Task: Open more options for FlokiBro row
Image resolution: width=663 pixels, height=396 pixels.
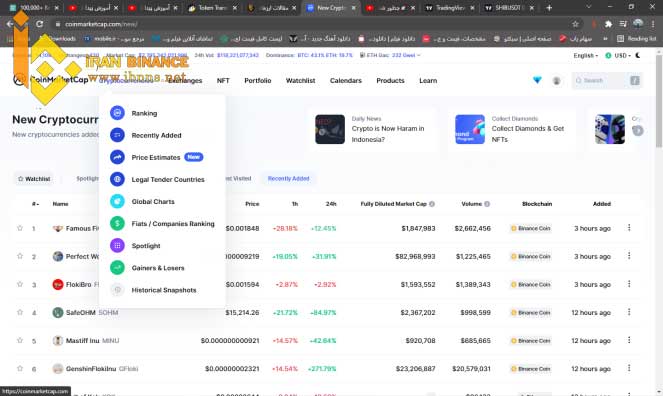Action: 629,284
